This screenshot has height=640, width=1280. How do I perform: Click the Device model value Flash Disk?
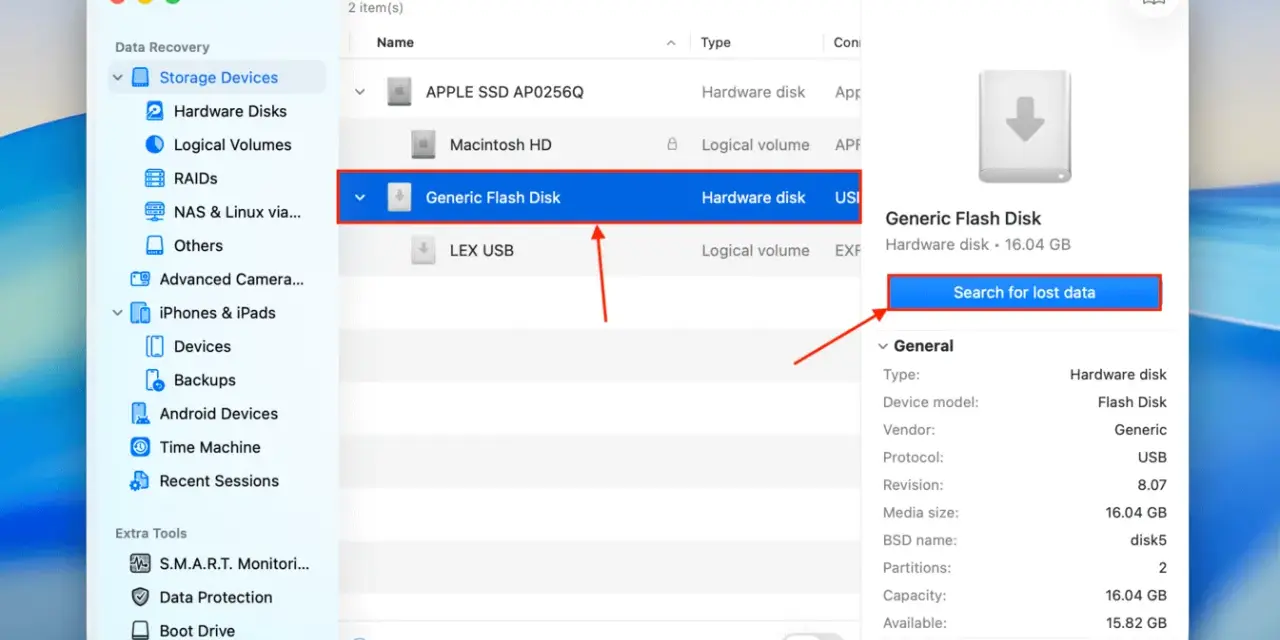coord(1132,402)
